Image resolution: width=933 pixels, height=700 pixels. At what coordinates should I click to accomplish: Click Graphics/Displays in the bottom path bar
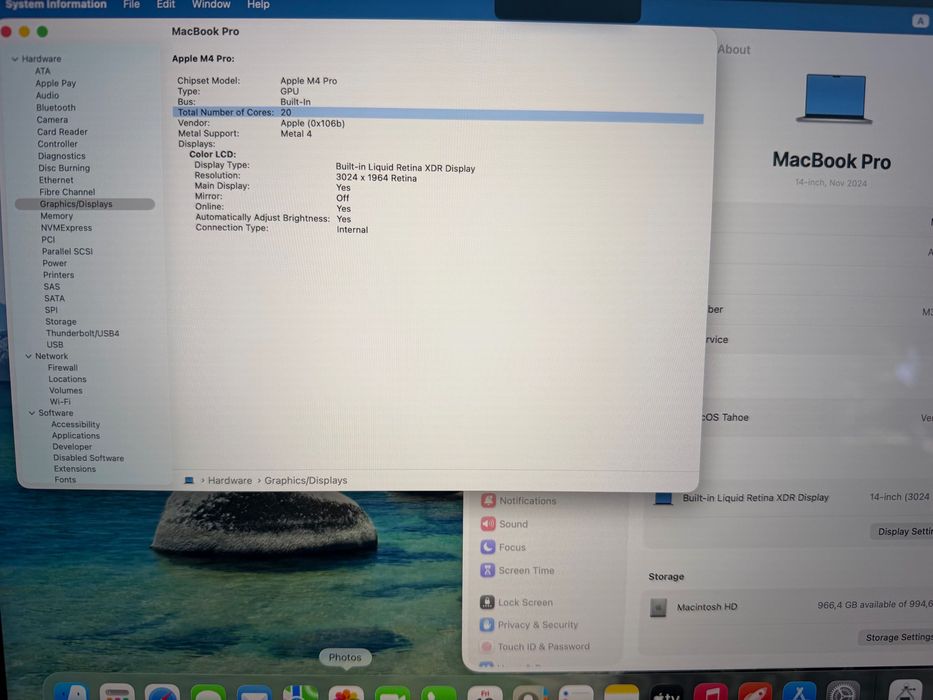306,480
